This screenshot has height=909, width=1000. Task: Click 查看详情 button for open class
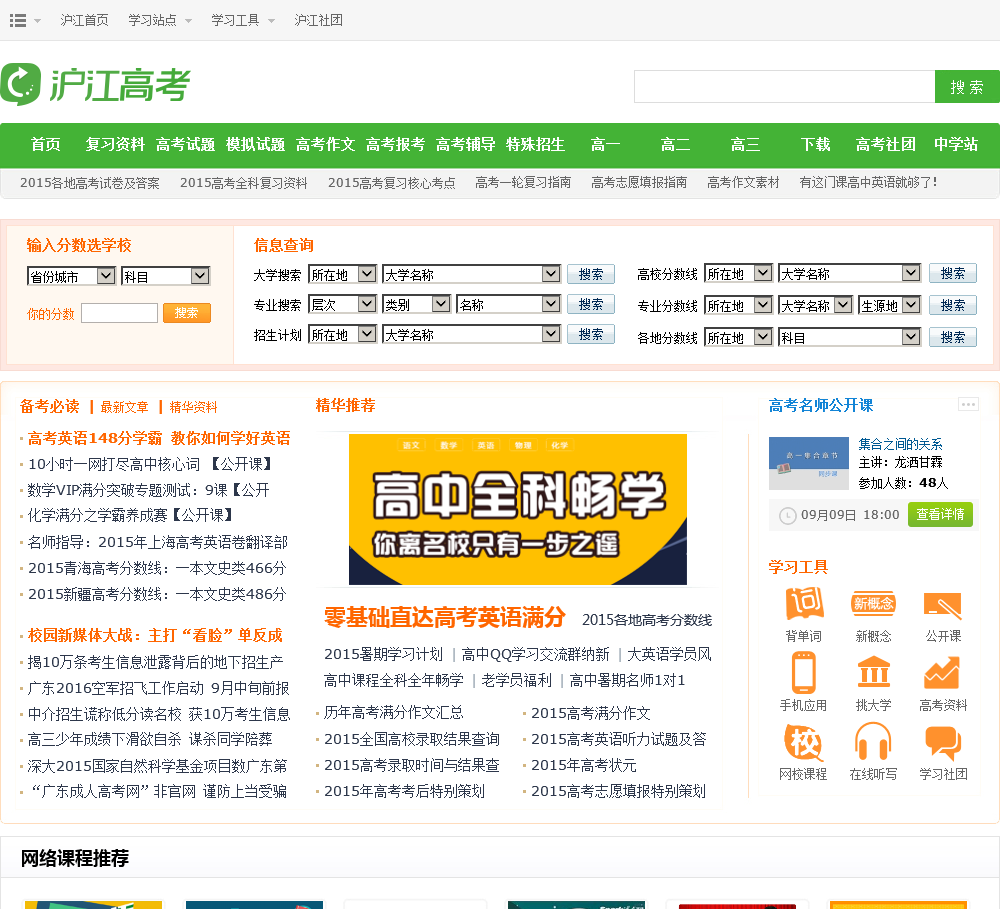pyautogui.click(x=940, y=514)
